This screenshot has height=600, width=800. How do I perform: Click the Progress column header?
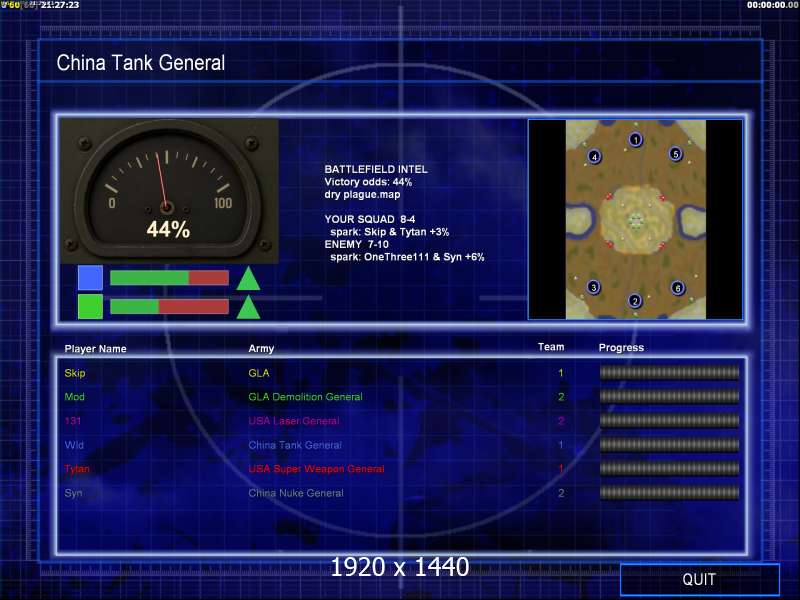coord(621,347)
